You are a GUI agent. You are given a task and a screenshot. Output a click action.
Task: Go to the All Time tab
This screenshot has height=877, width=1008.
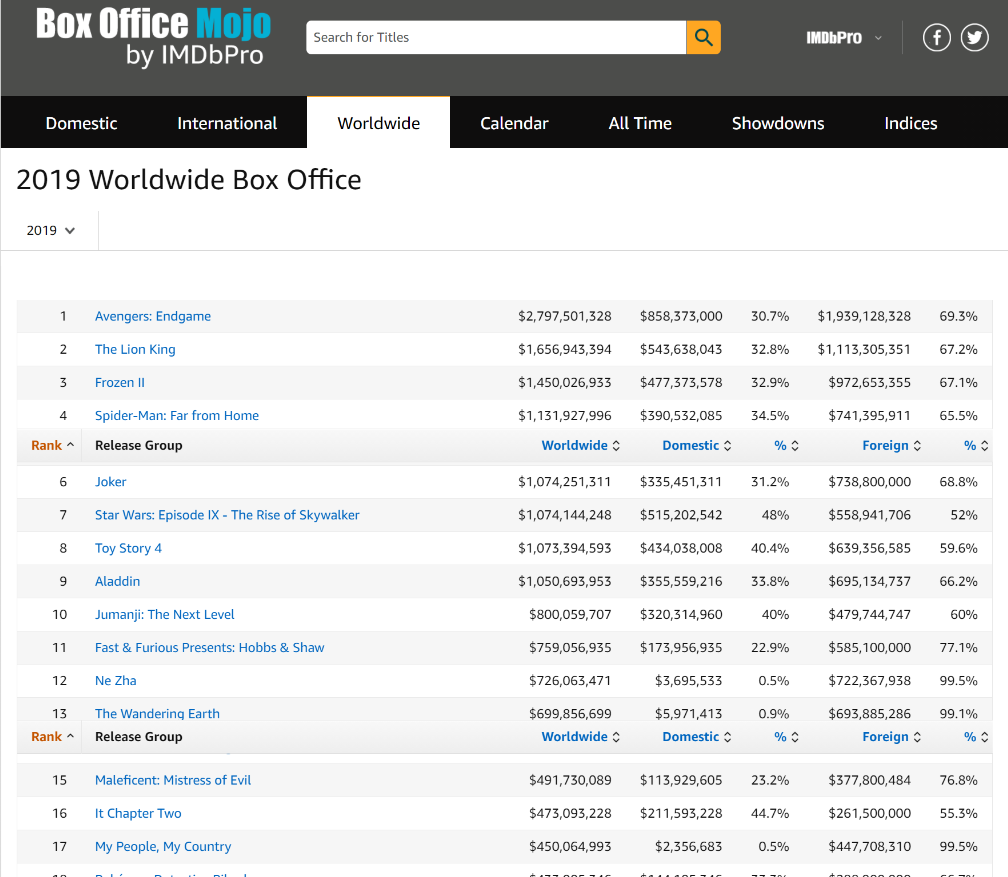pos(640,123)
